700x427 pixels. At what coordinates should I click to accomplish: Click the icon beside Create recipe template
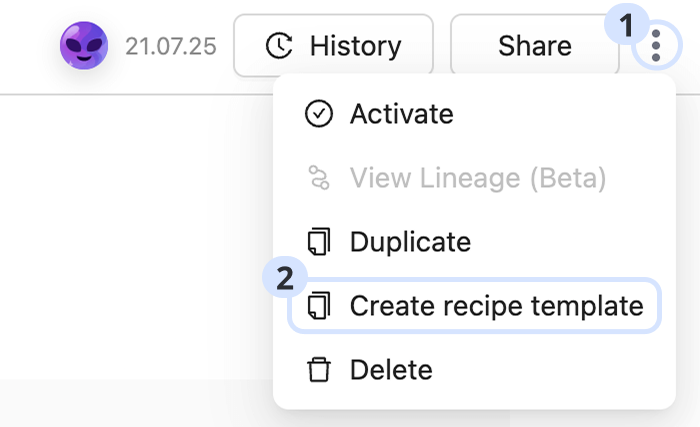coord(318,306)
